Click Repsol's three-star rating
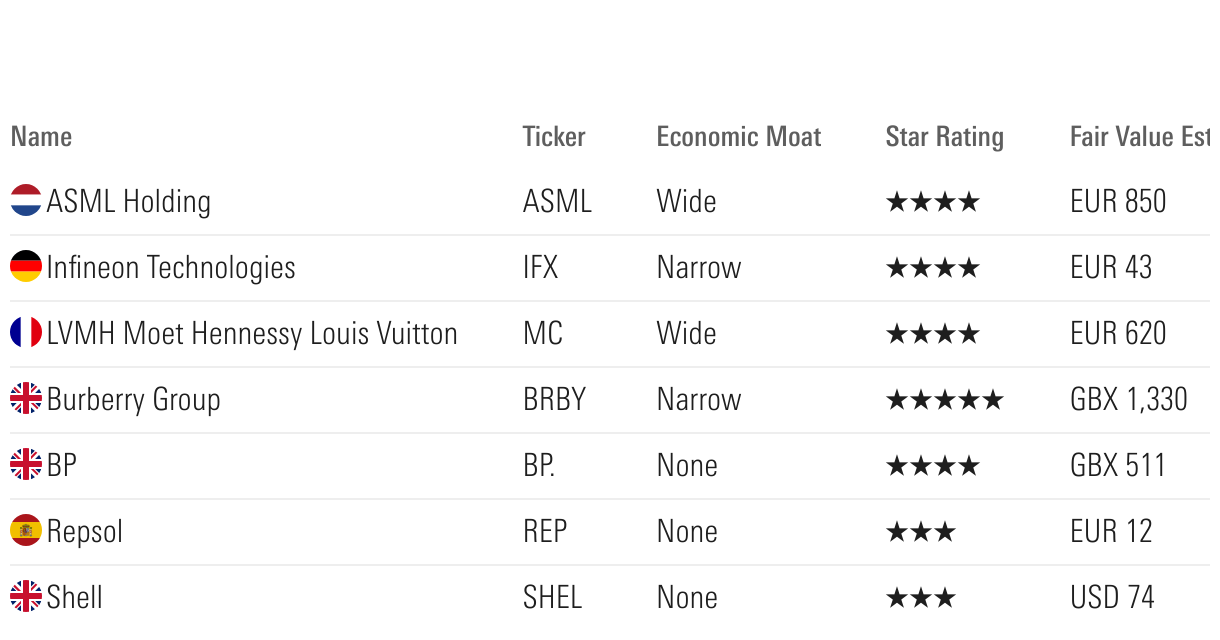Viewport: 1220px width, 640px height. [921, 532]
